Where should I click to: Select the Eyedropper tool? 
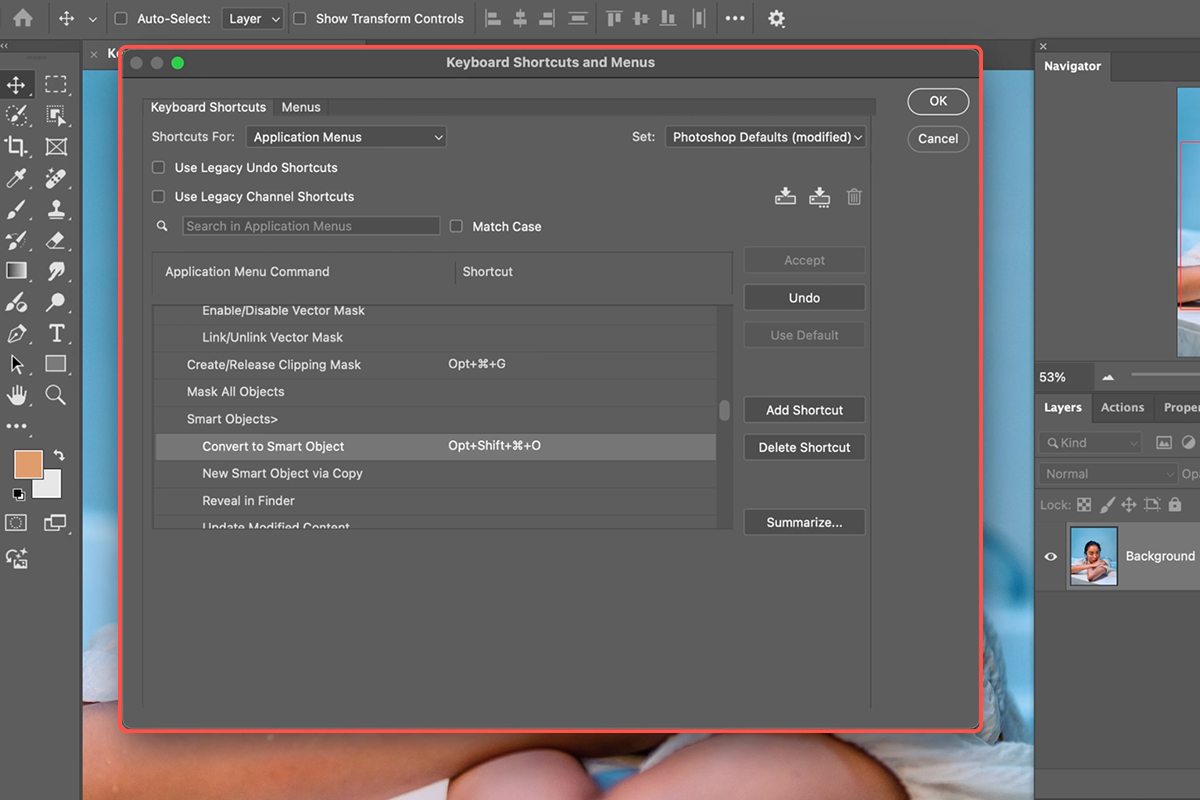coord(16,179)
